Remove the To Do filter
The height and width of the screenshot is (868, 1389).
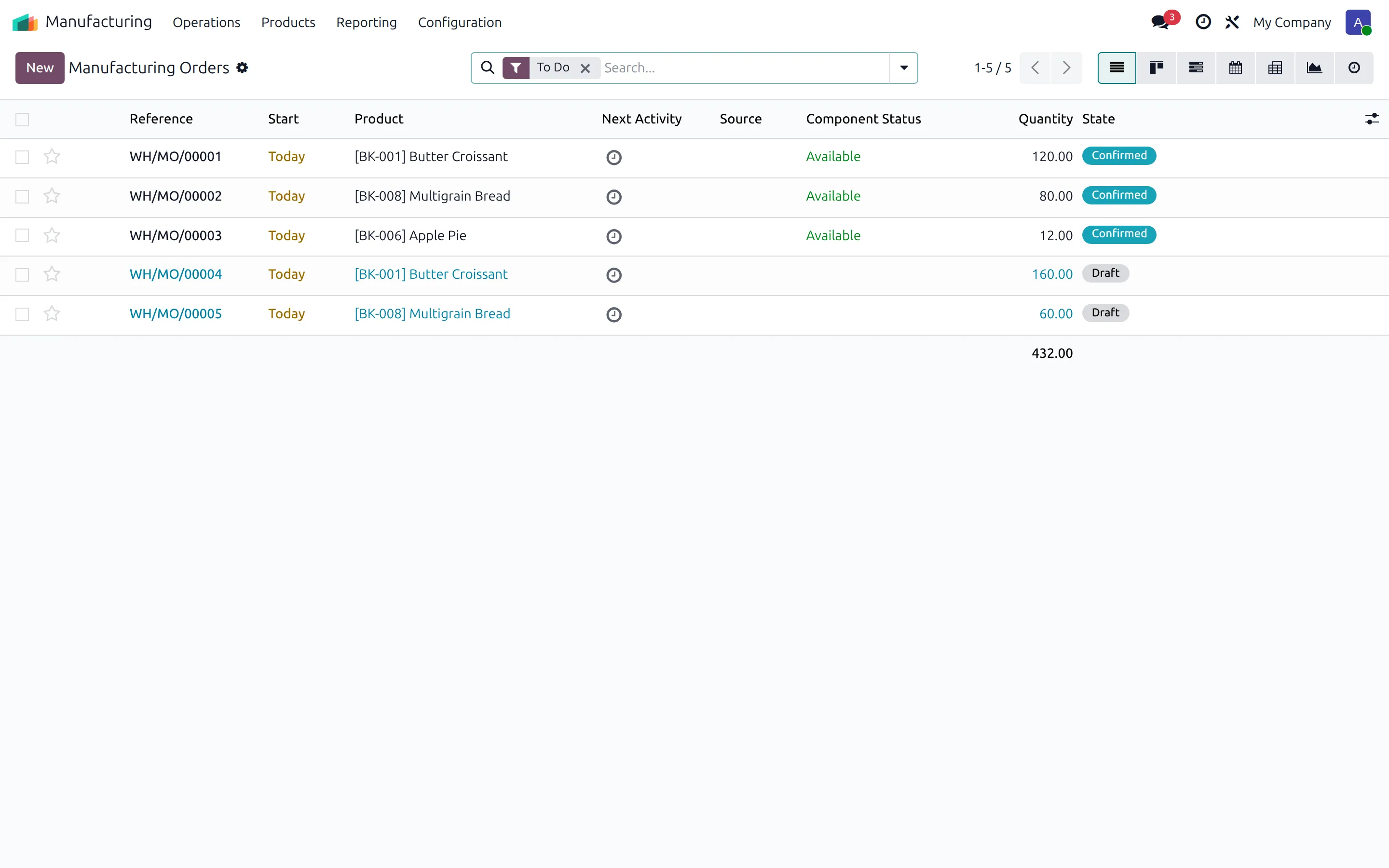tap(585, 68)
